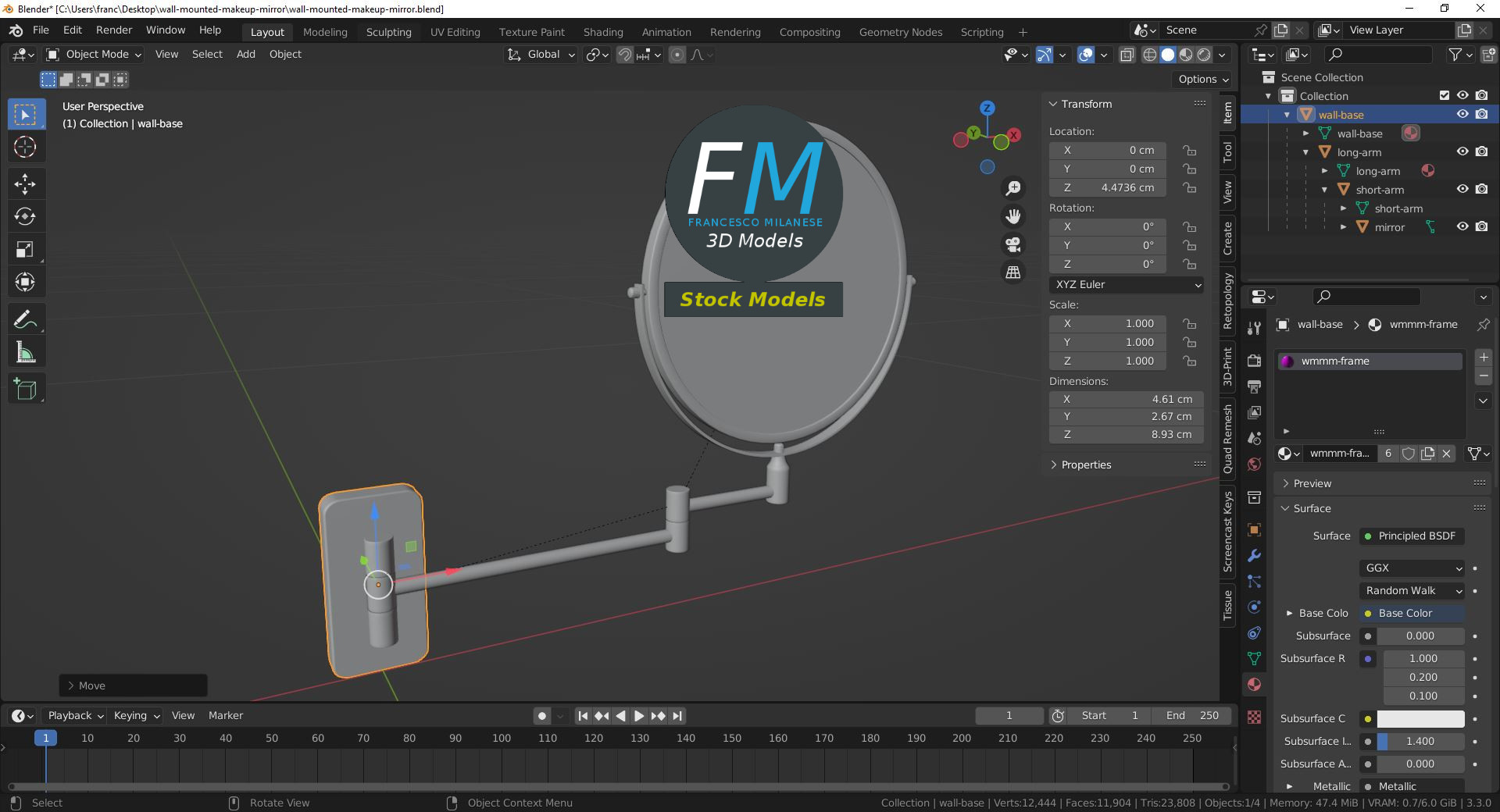Open the Random Walk subsurface method dropdown
The height and width of the screenshot is (812, 1500).
tap(1412, 591)
